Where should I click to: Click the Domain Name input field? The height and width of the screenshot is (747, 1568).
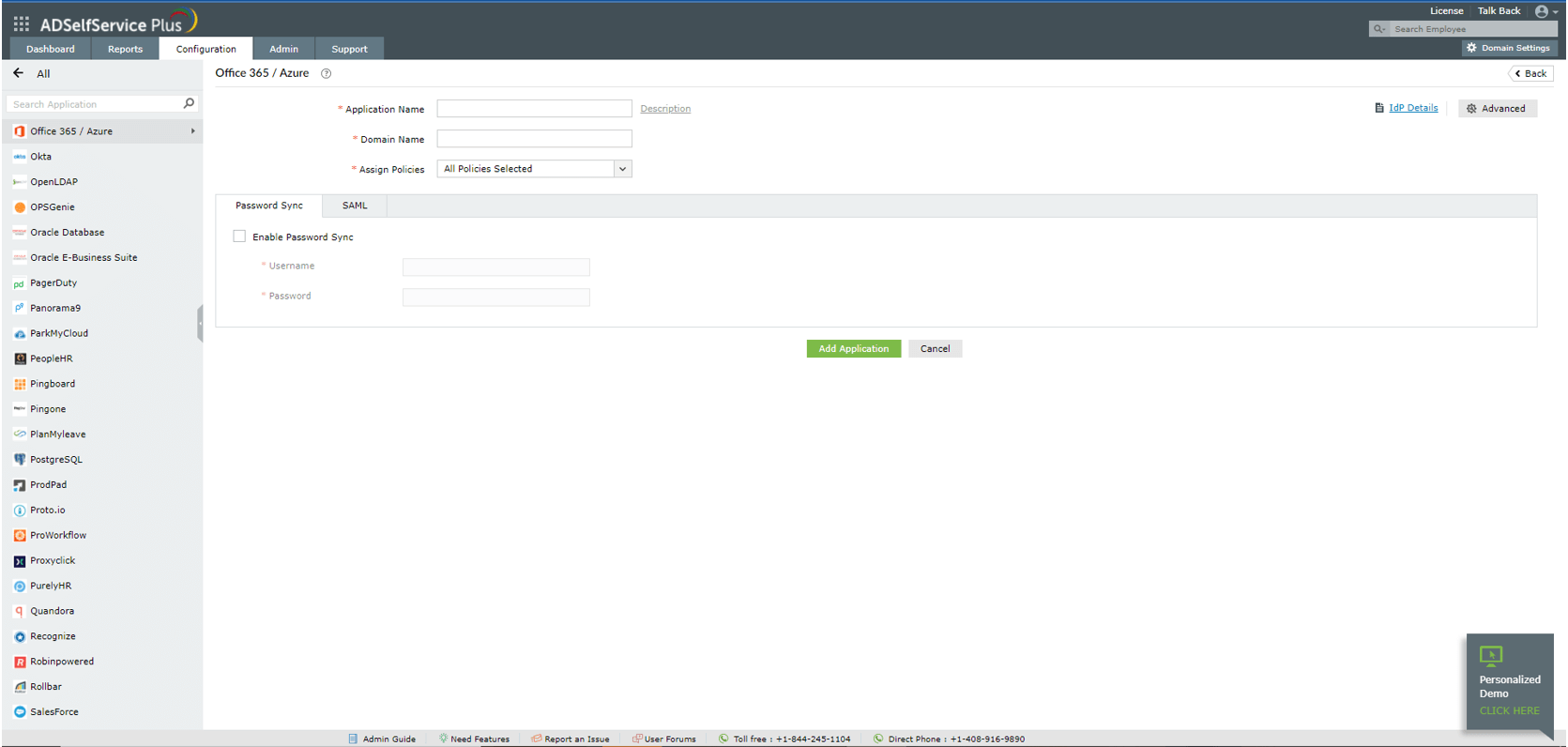pyautogui.click(x=534, y=139)
